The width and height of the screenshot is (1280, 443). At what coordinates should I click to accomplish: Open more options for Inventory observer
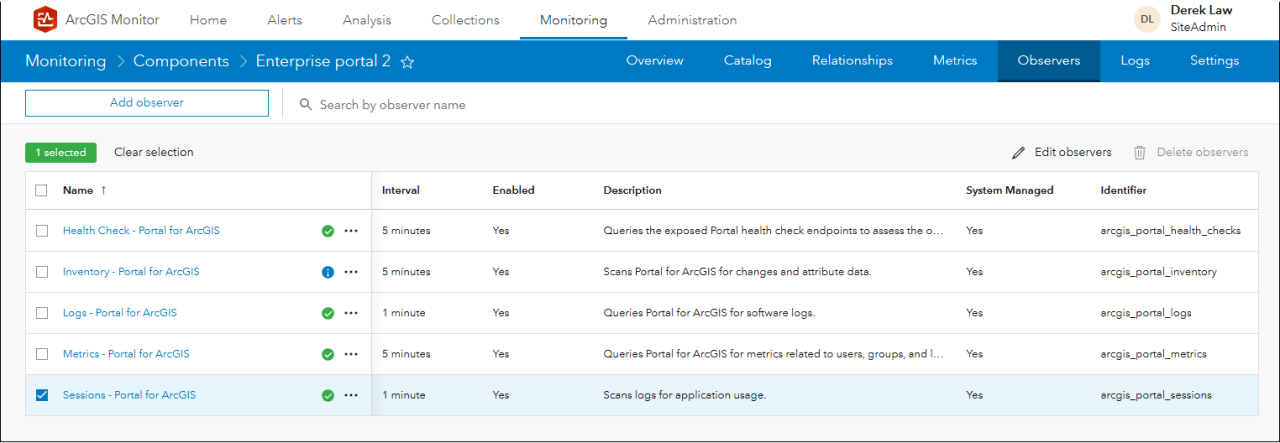pyautogui.click(x=351, y=272)
